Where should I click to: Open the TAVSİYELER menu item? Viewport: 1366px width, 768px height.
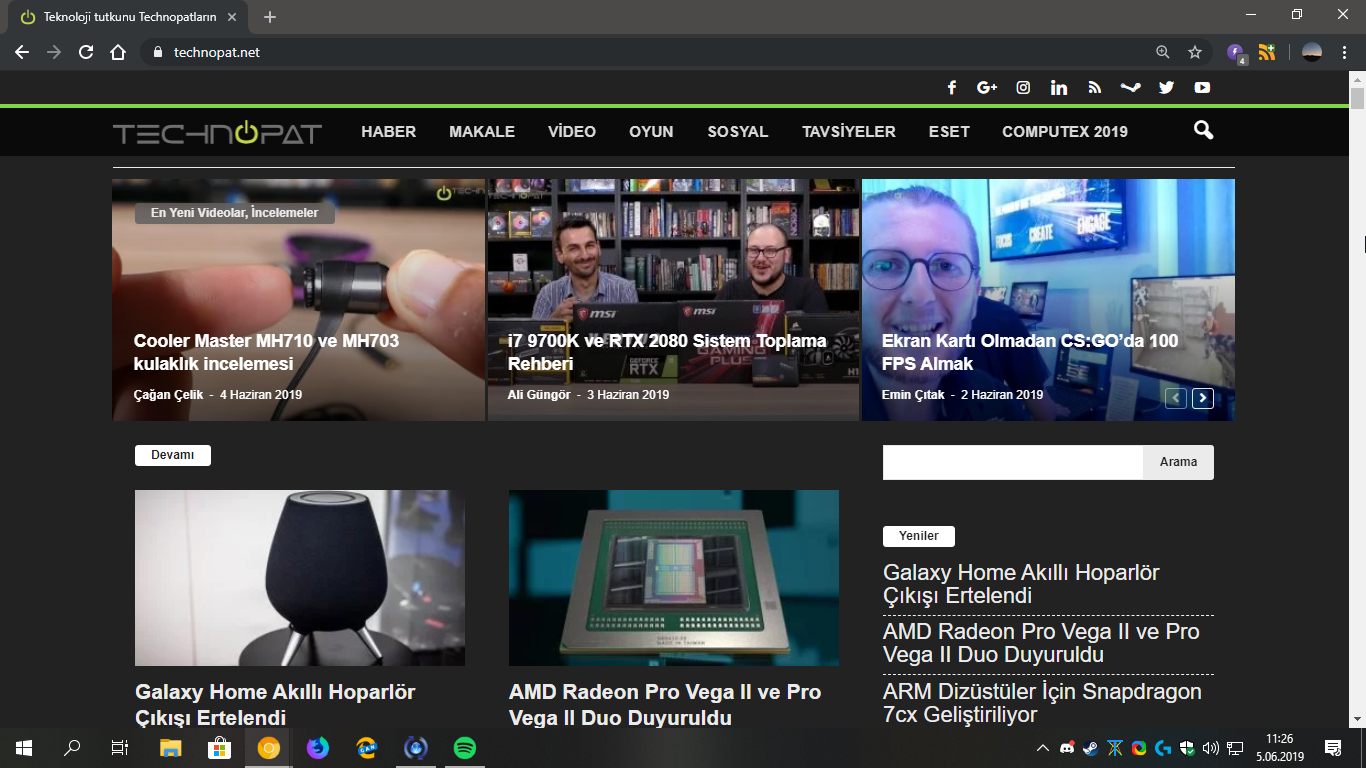tap(848, 132)
